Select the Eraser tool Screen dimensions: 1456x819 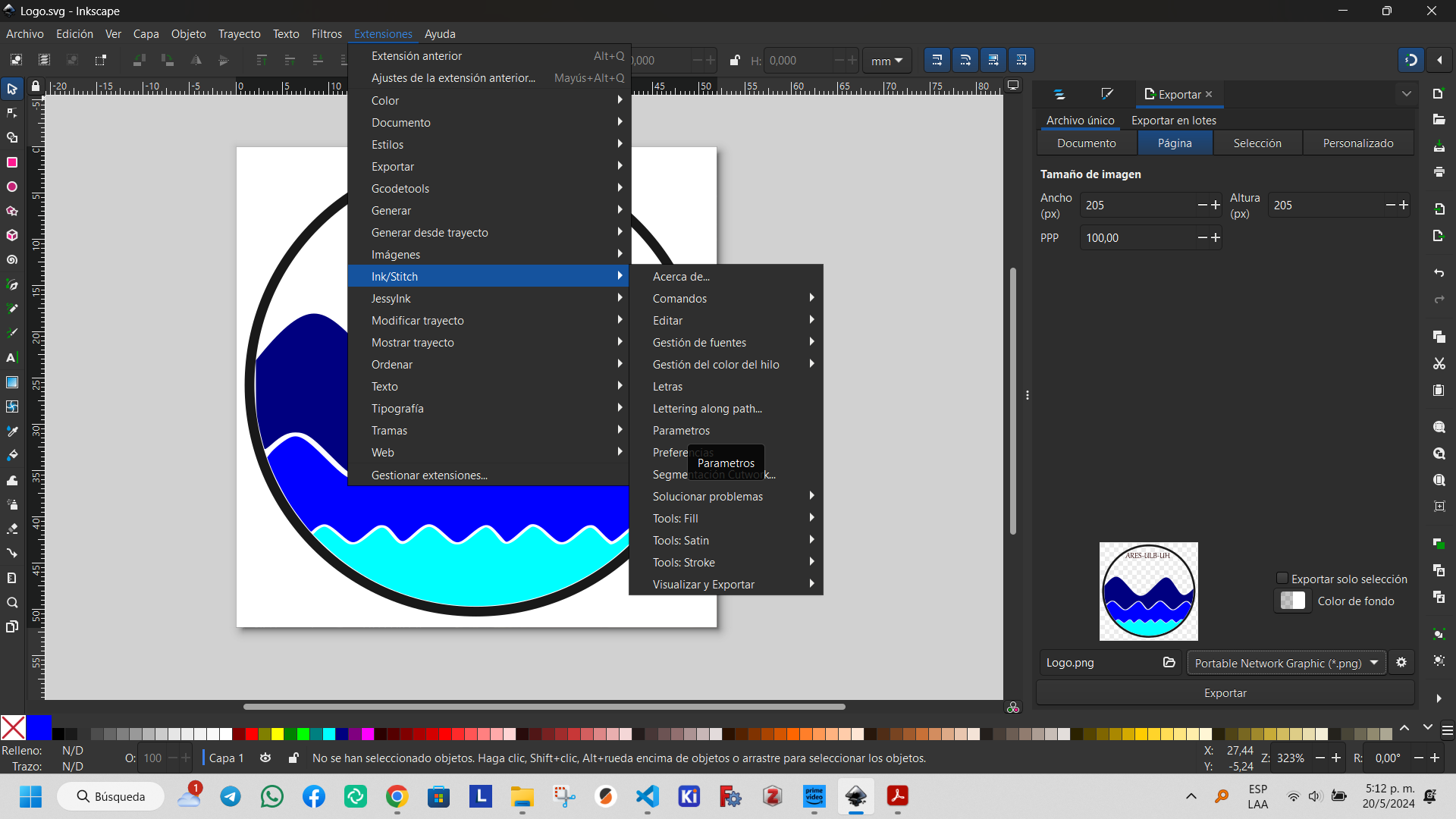[12, 529]
